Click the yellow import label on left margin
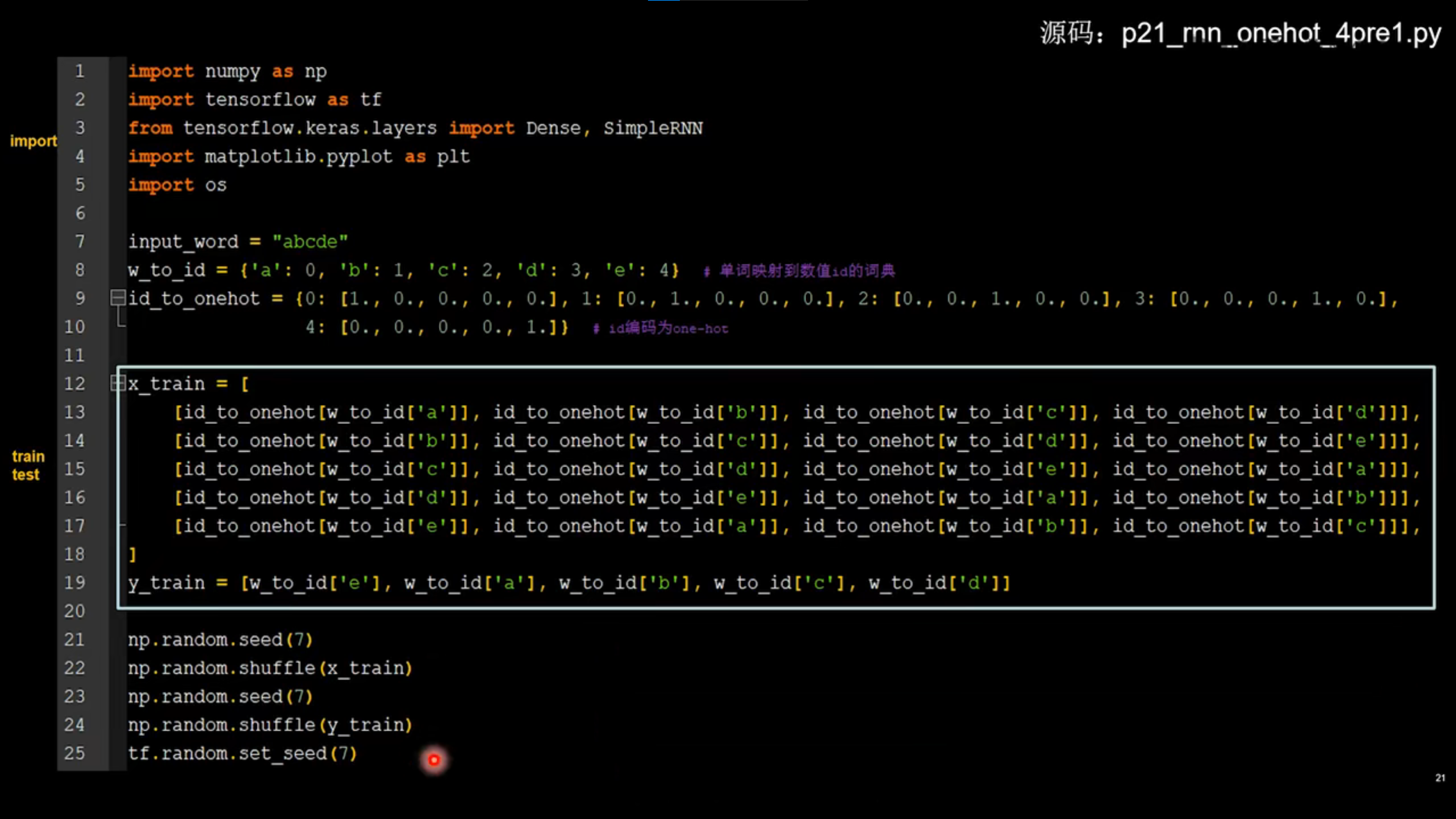This screenshot has height=819, width=1456. [x=33, y=141]
